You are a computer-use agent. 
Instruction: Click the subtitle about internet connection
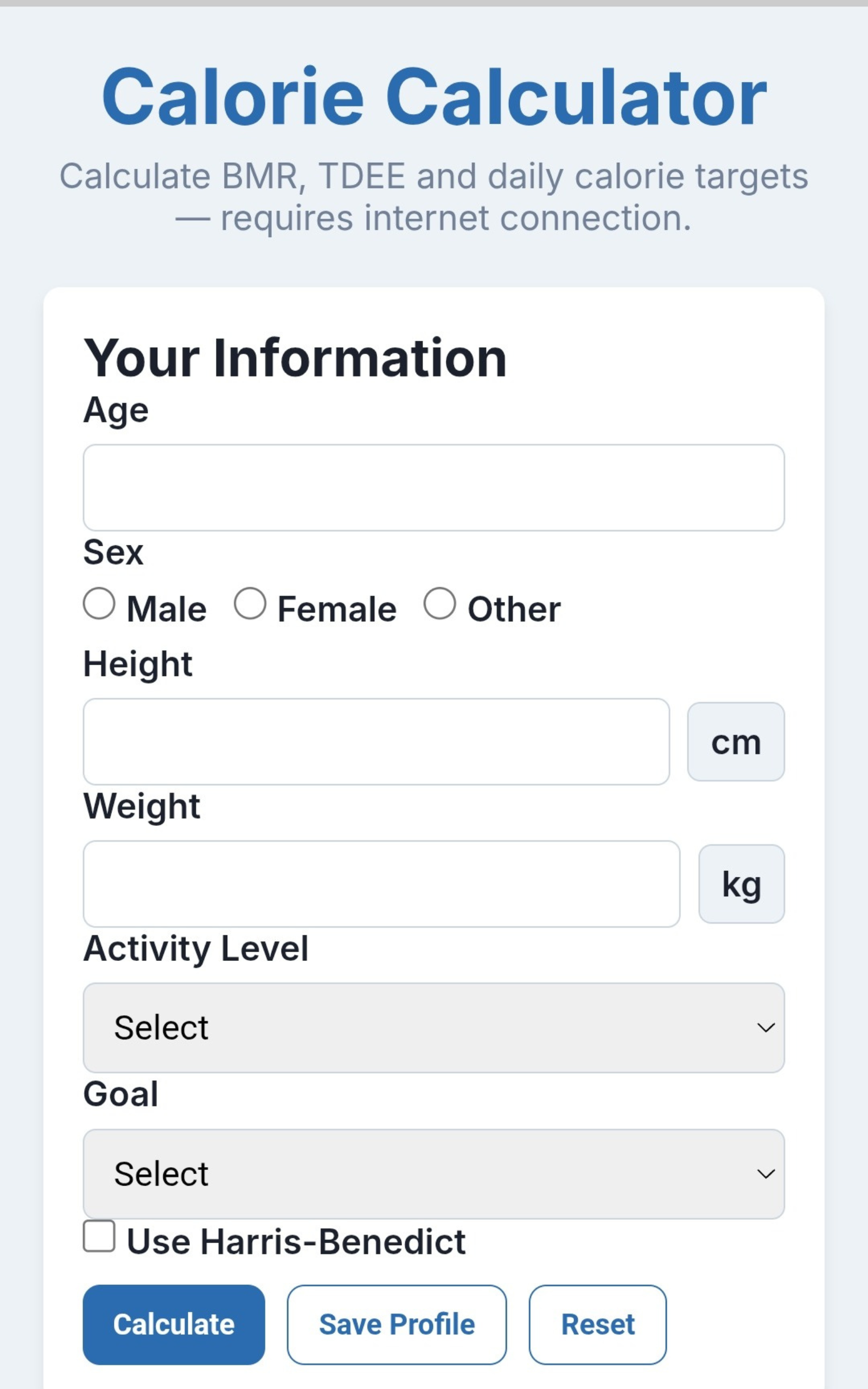pyautogui.click(x=434, y=195)
